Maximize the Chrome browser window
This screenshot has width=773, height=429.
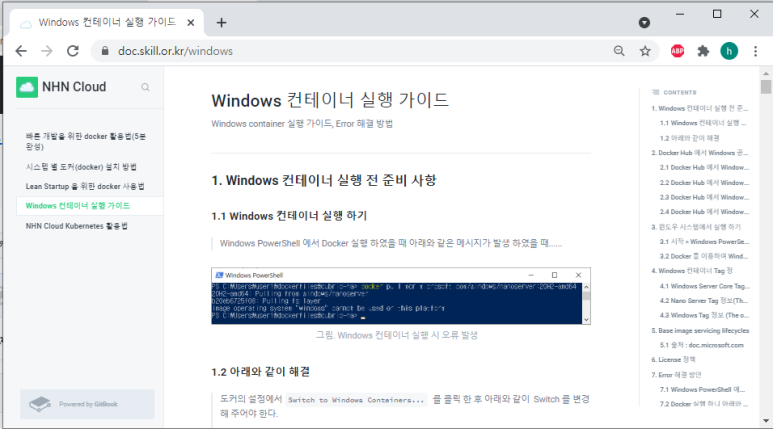[717, 14]
